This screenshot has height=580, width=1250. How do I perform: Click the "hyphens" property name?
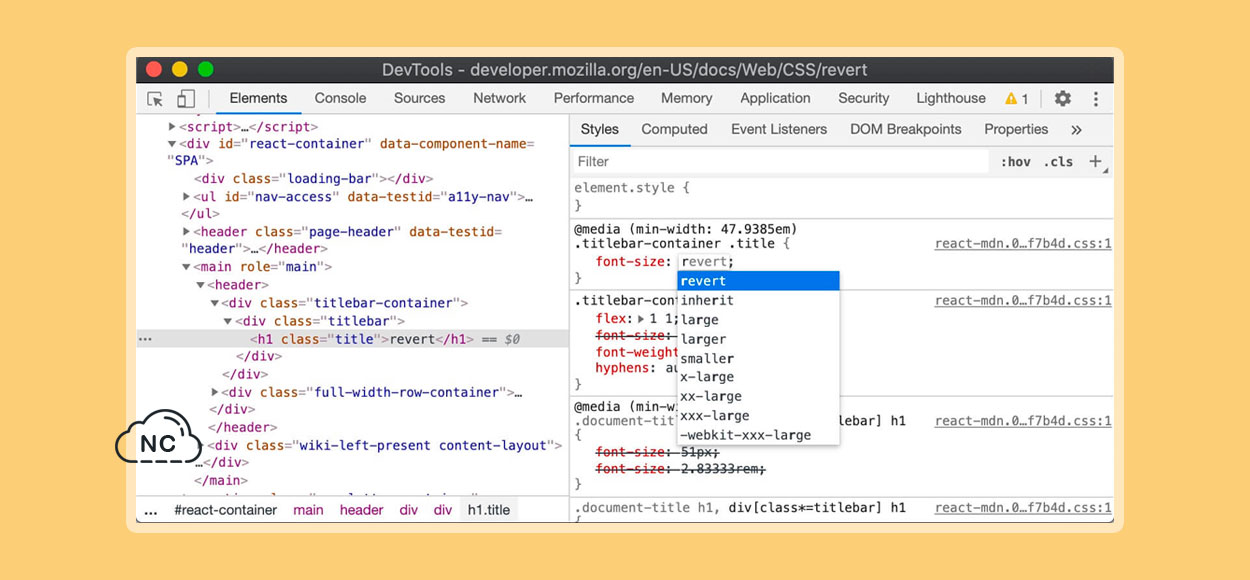pyautogui.click(x=623, y=368)
